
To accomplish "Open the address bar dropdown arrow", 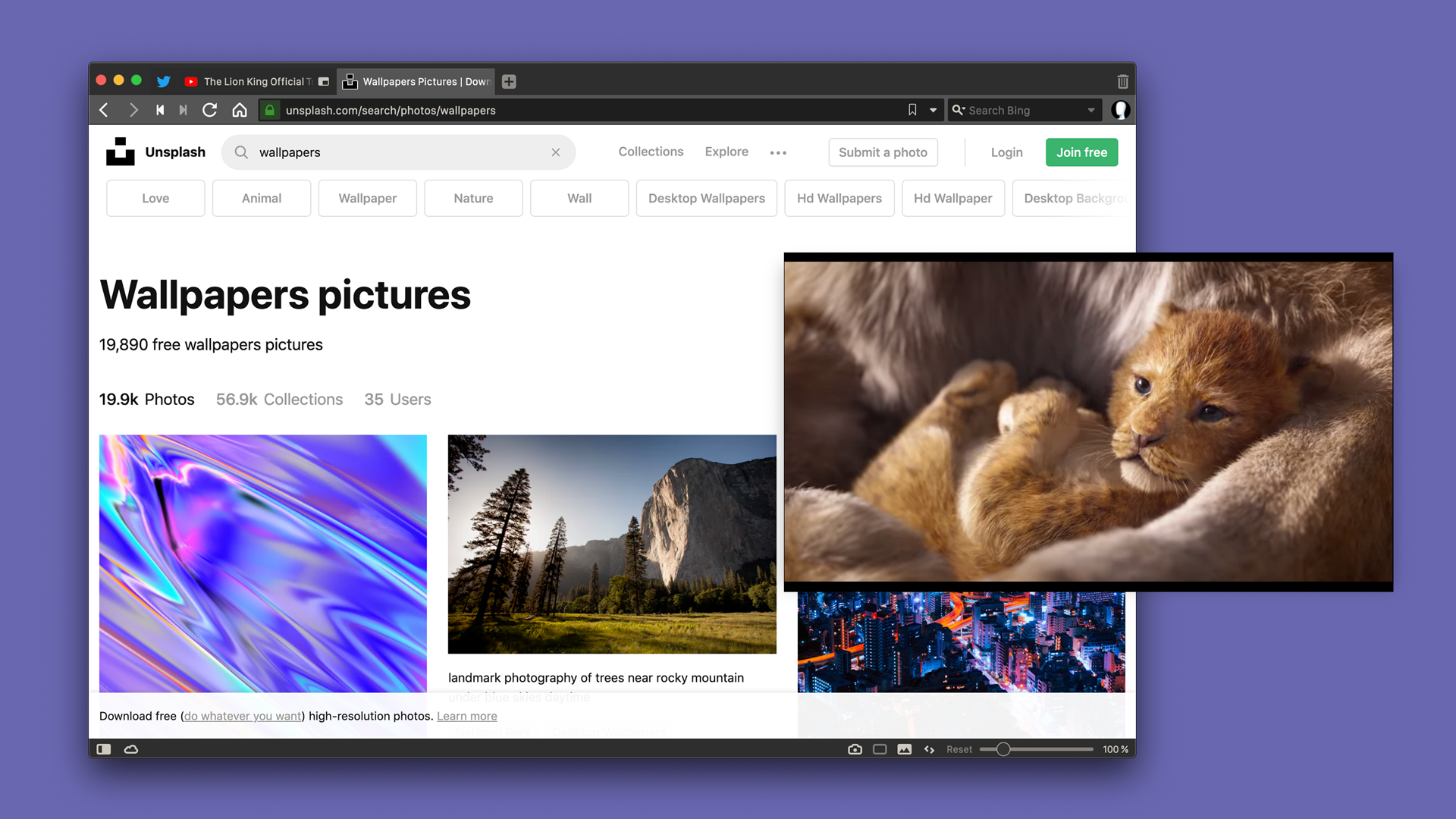I will (x=934, y=110).
